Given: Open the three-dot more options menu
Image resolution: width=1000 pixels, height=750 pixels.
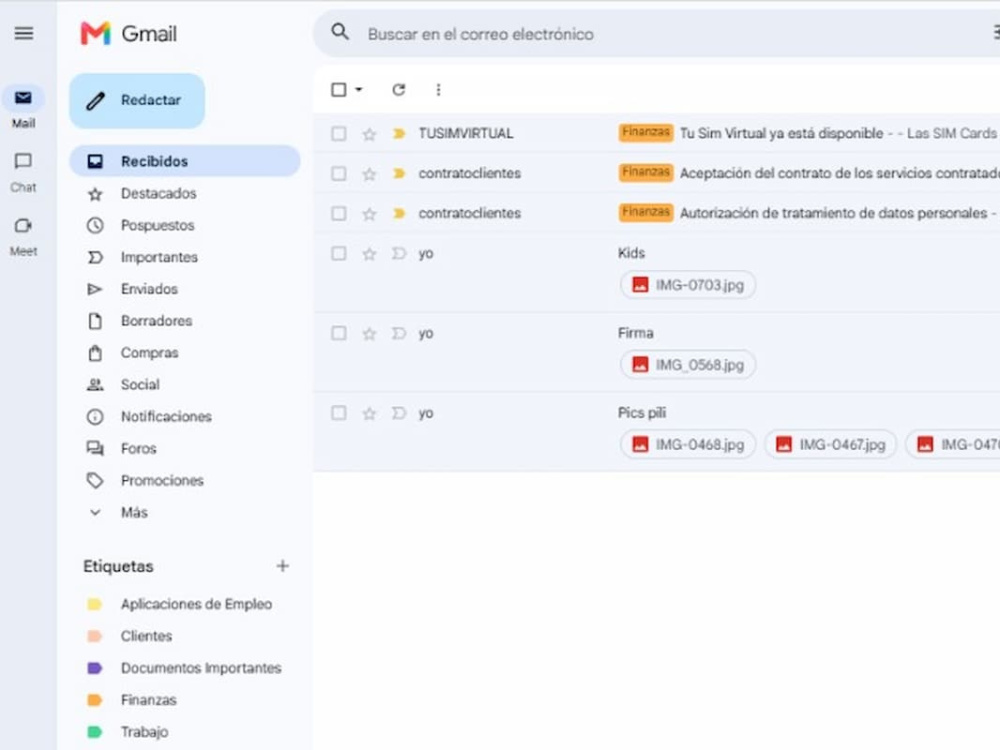Looking at the screenshot, I should coord(438,90).
